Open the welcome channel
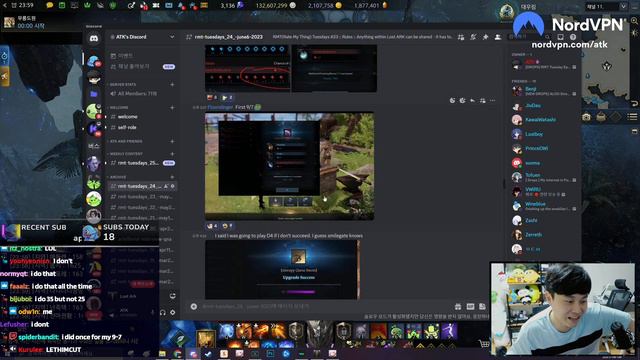 coord(142,117)
